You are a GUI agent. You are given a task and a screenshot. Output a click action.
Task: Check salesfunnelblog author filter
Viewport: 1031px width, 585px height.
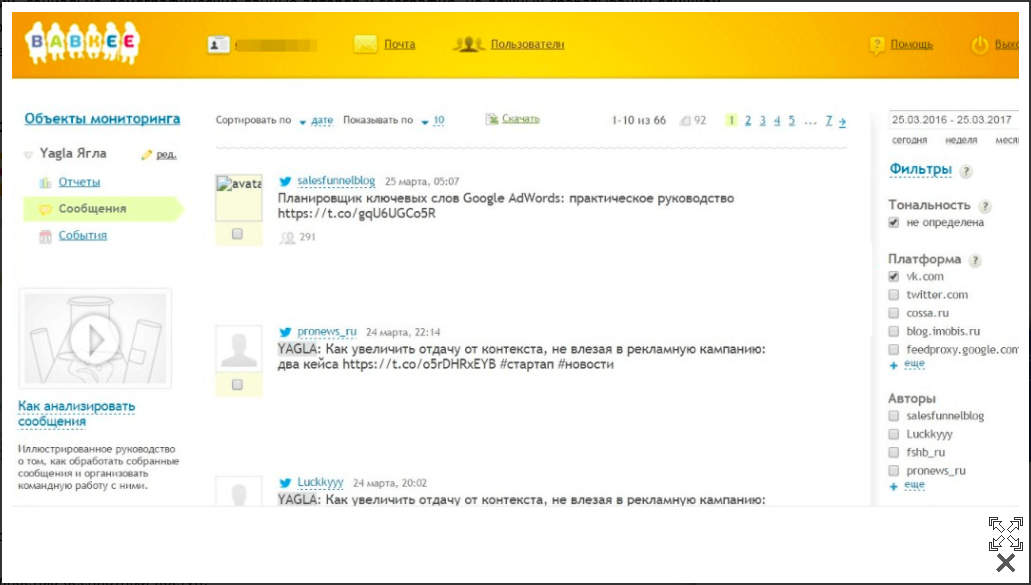pyautogui.click(x=894, y=415)
